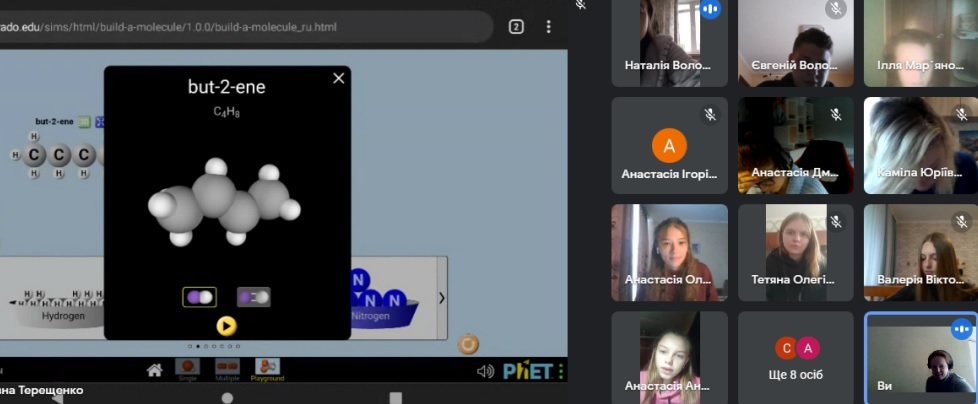Open the Ще 8 осіб participants tile
Viewport: 978px width, 404px height.
pos(795,358)
